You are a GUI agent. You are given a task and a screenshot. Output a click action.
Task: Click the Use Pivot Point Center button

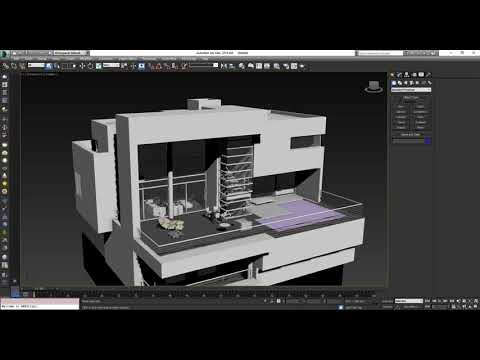point(124,66)
